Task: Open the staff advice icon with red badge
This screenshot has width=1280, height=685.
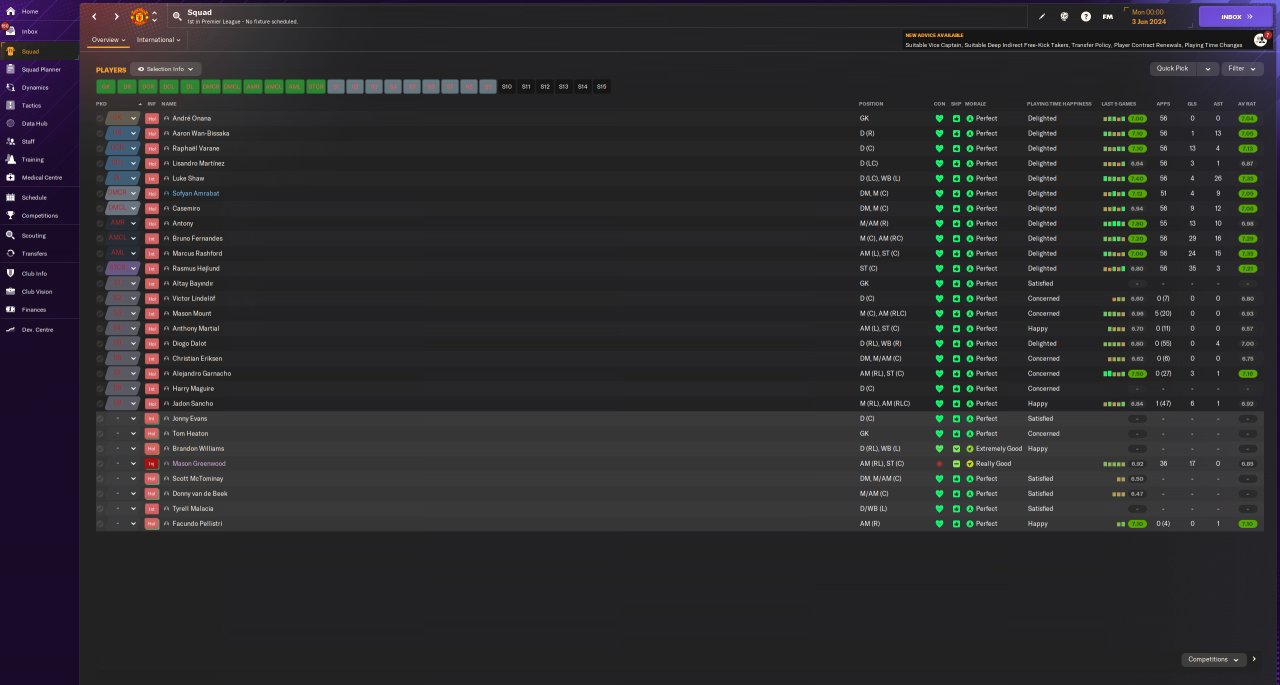Action: (x=1260, y=40)
